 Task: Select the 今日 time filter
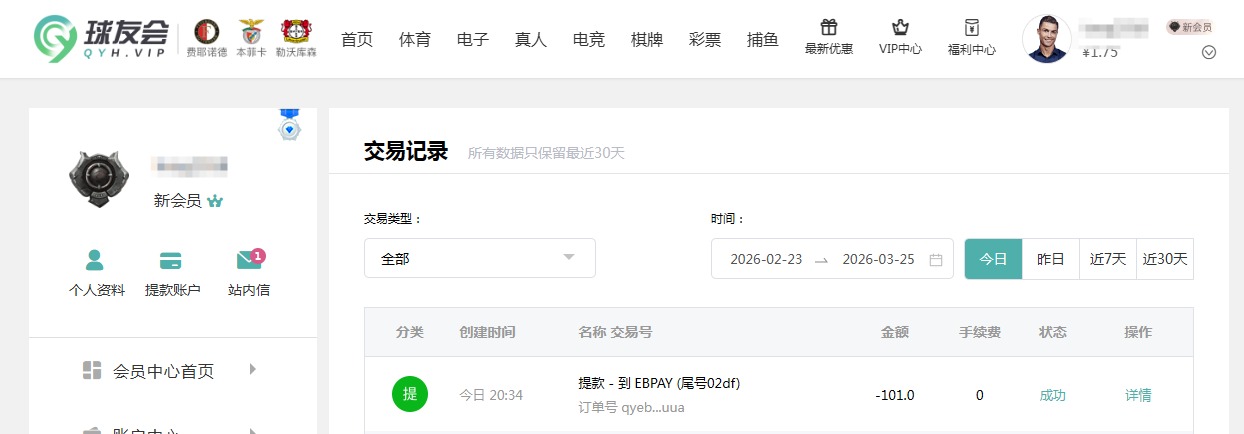(993, 259)
